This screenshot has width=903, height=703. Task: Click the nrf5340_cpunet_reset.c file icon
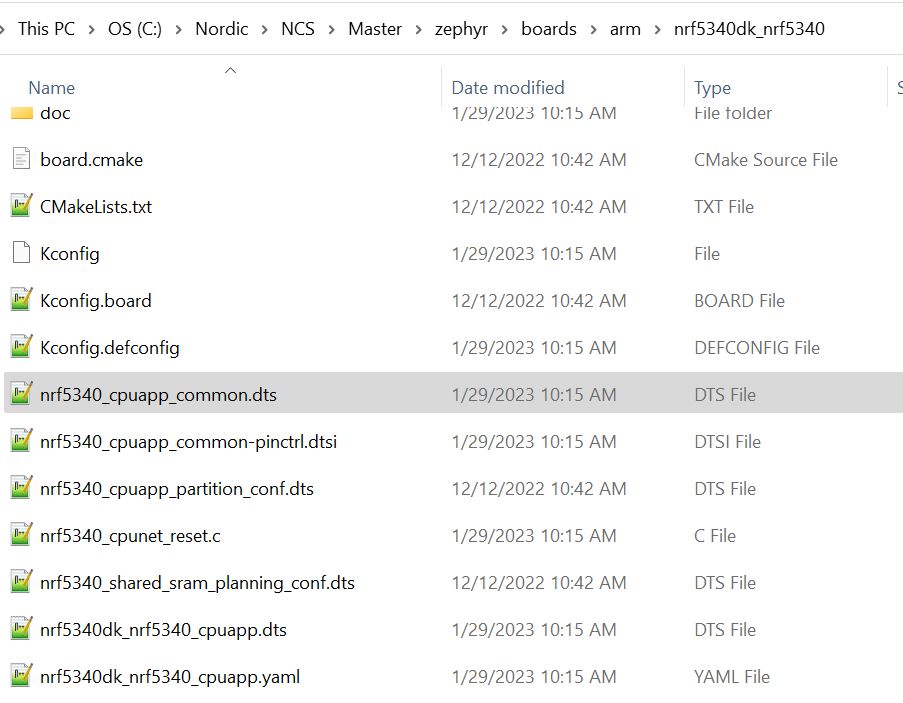[22, 536]
